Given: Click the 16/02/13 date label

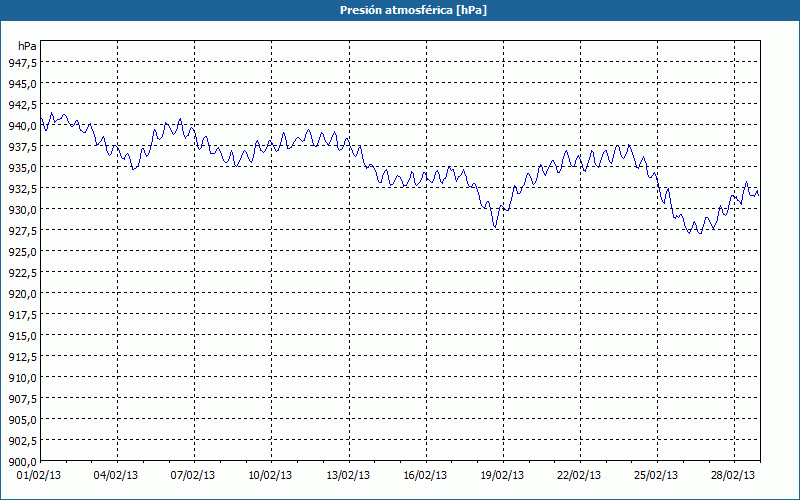Looking at the screenshot, I should [424, 475].
